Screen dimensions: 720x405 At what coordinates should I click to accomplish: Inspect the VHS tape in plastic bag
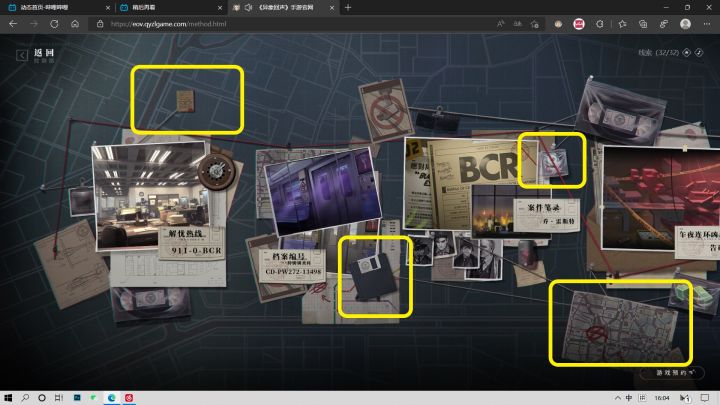tap(619, 111)
